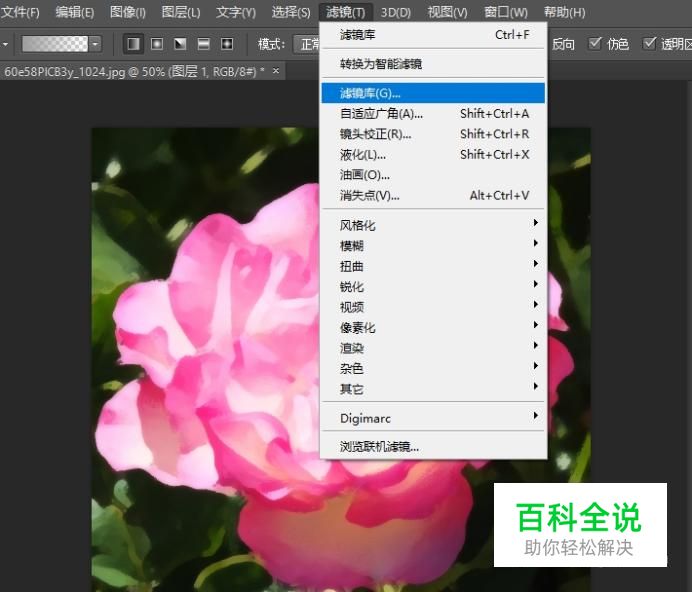
Task: Close the 滤镜(T) menu in menu bar
Action: tap(346, 12)
